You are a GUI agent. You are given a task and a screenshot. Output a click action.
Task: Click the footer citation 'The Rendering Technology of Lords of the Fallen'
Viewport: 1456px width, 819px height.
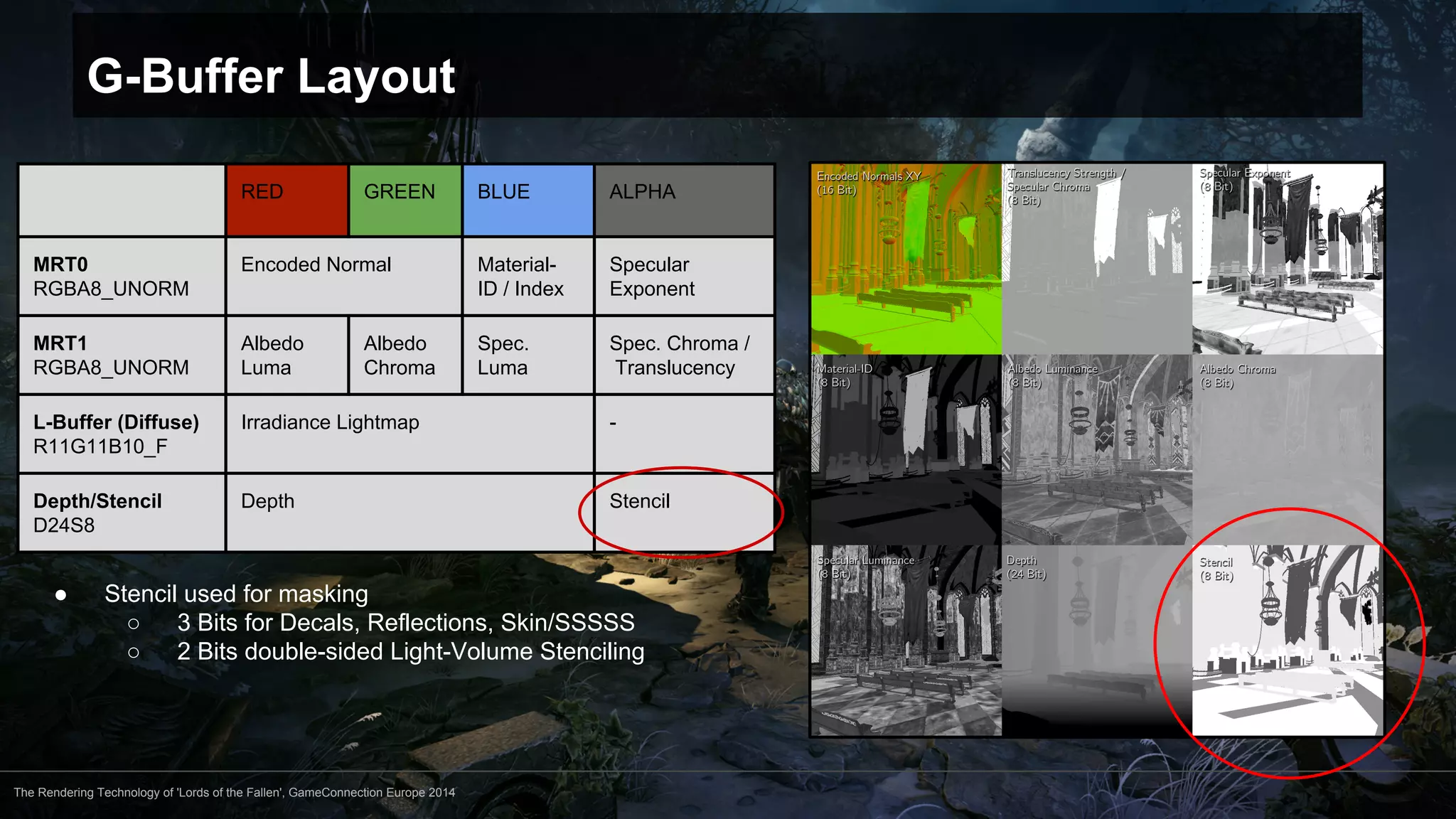coord(235,793)
